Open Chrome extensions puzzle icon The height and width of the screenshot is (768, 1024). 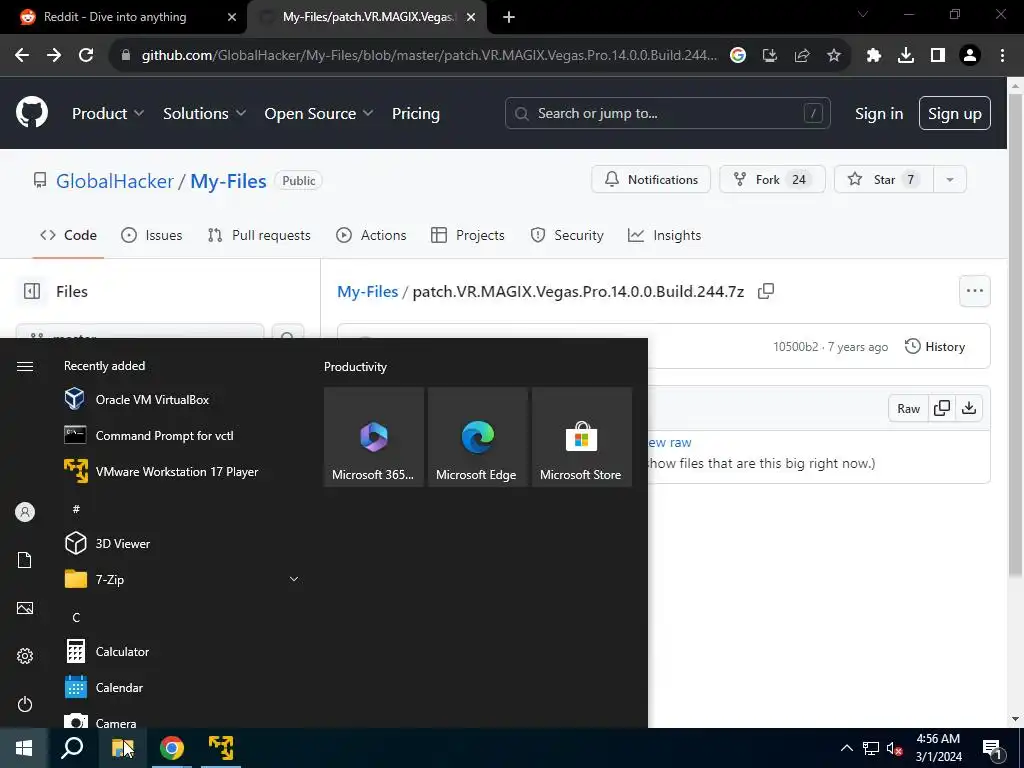[x=873, y=56]
